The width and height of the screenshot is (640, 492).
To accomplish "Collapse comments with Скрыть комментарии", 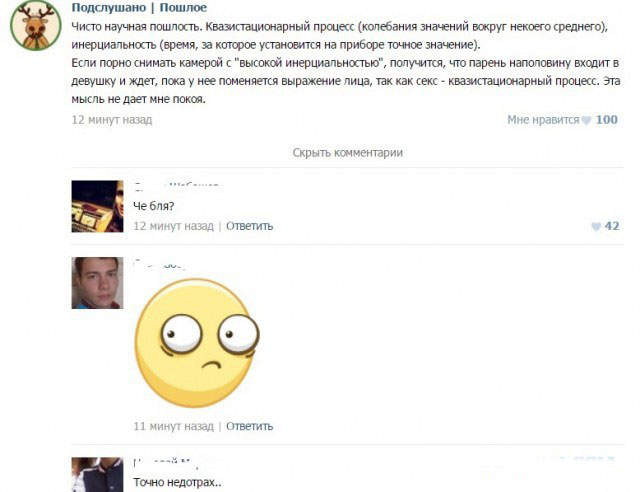I will tap(348, 153).
